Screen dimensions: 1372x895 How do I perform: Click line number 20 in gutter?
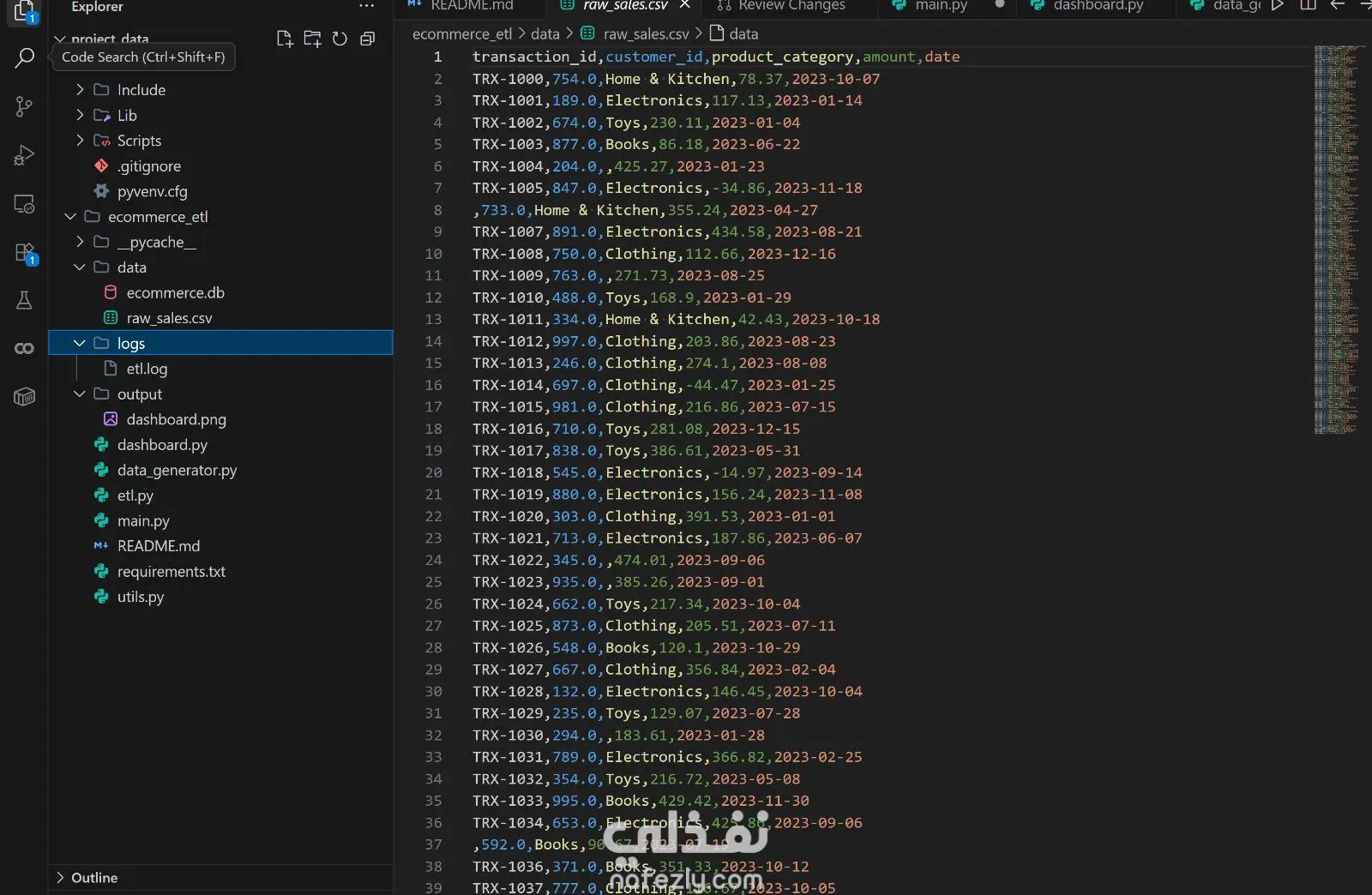(434, 472)
